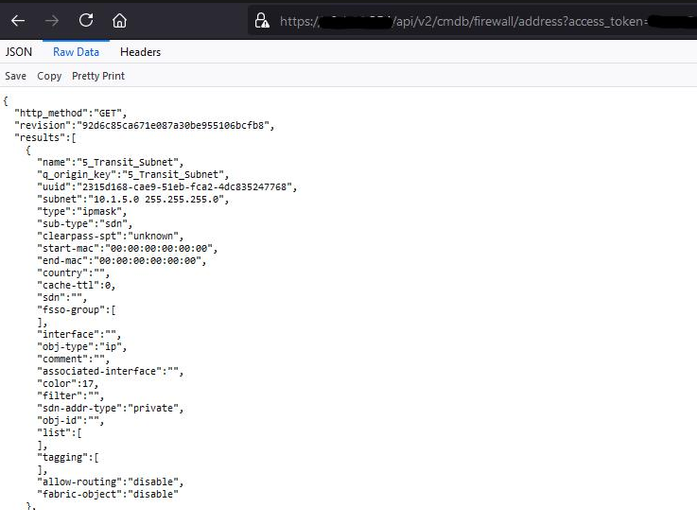The image size is (697, 510).
Task: Select the "country" line
Action: pos(73,273)
